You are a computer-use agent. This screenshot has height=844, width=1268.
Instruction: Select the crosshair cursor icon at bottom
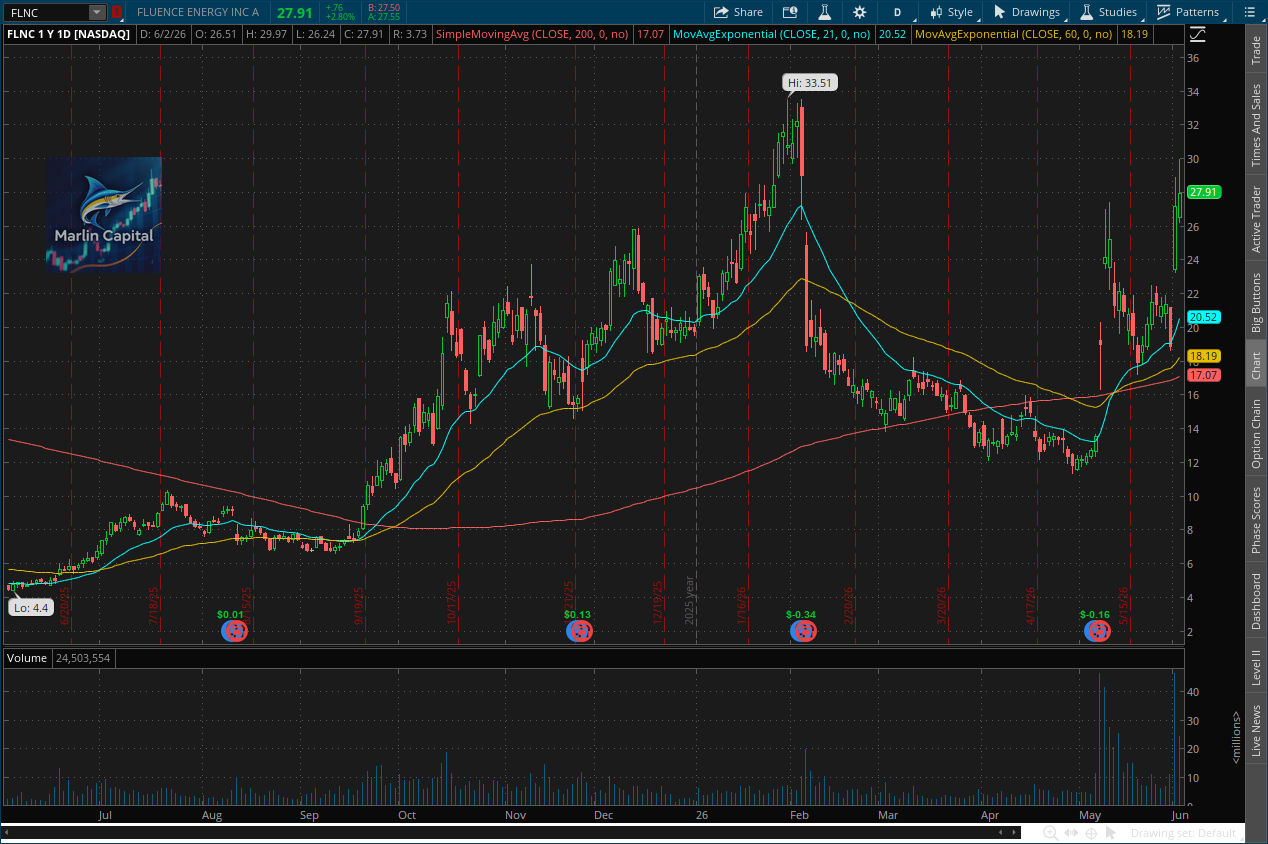point(1091,833)
